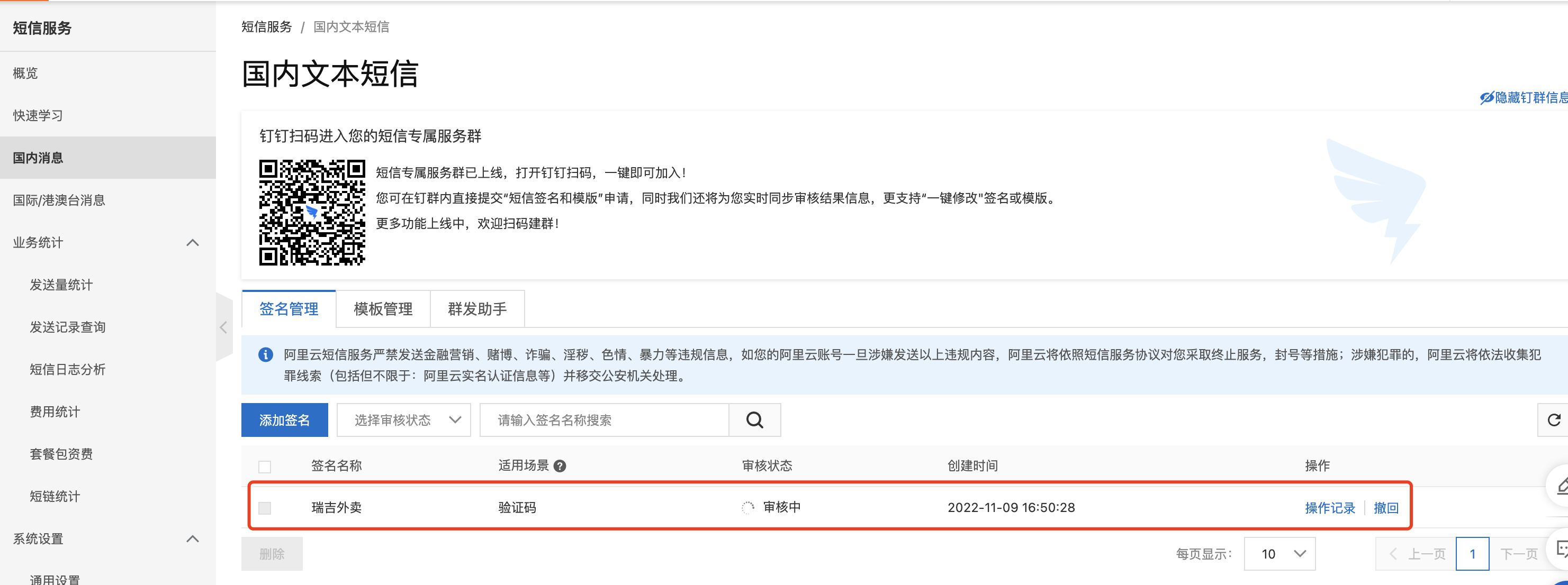Image resolution: width=1568 pixels, height=585 pixels.
Task: Collapse the 业务统计 sidebar section
Action: tap(192, 243)
